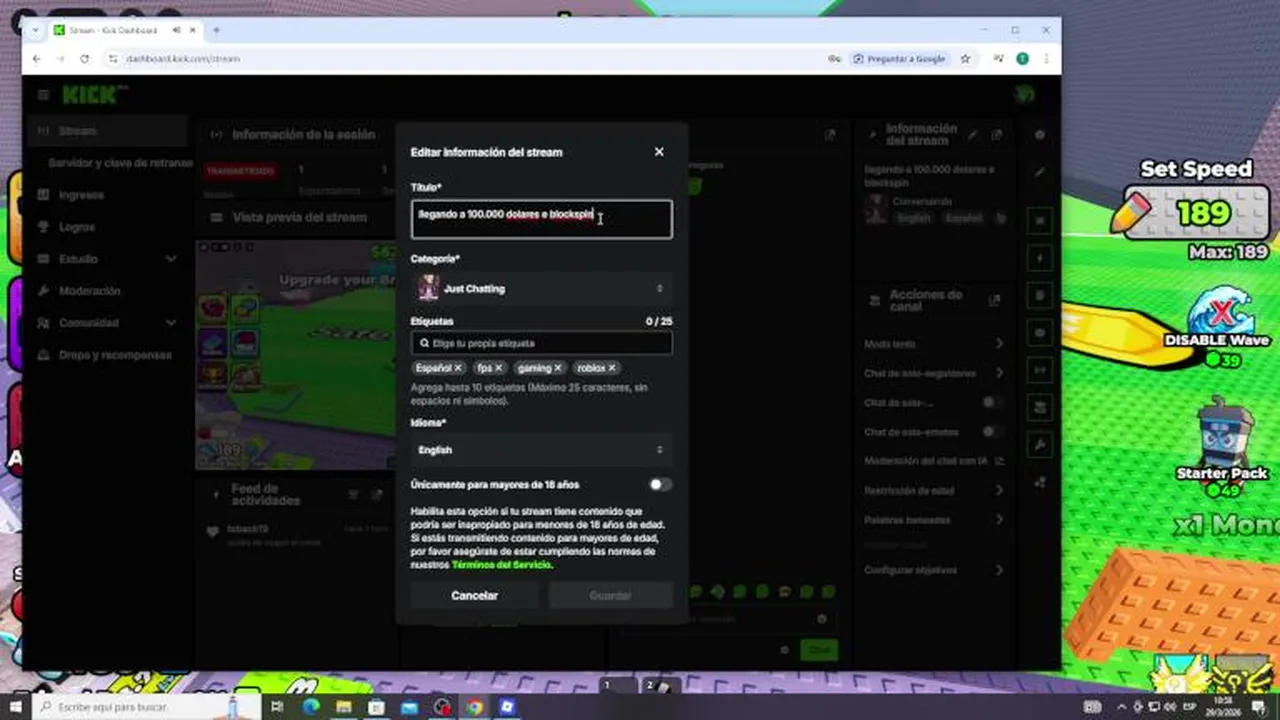Open Microsoft Edge from the taskbar
This screenshot has height=720, width=1280.
[310, 707]
